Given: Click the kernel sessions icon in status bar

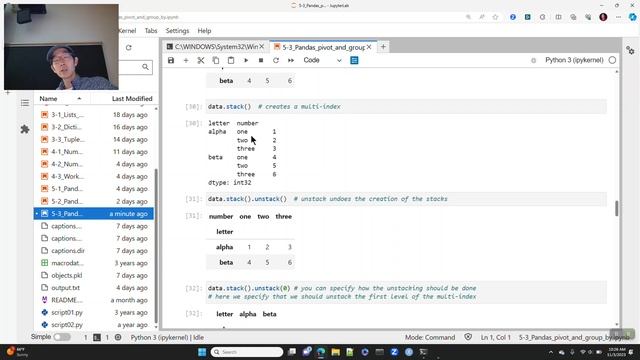Looking at the screenshot, I should pyautogui.click(x=118, y=338).
